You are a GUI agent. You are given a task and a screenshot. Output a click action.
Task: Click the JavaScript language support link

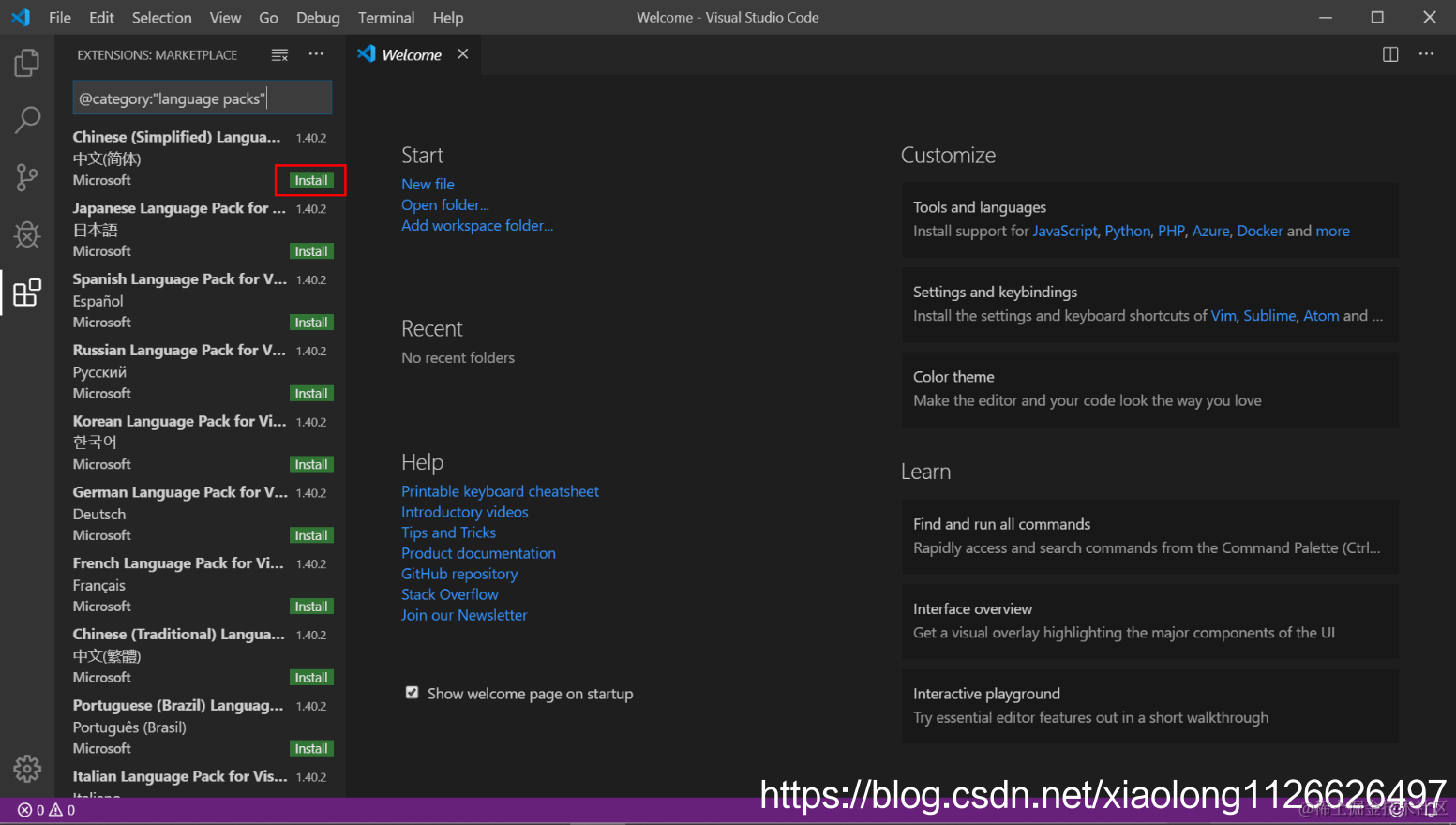[1064, 231]
